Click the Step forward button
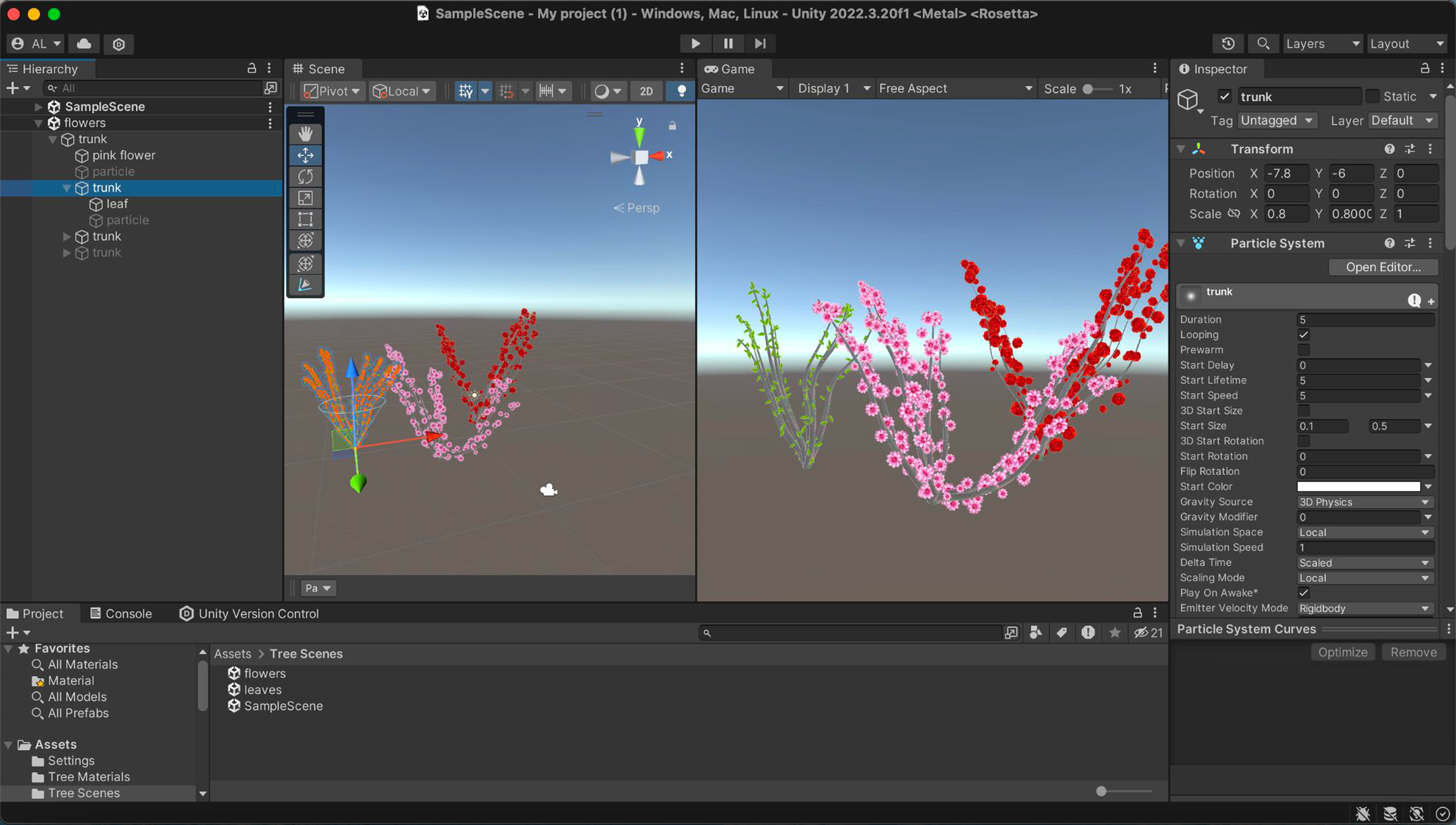 tap(760, 43)
